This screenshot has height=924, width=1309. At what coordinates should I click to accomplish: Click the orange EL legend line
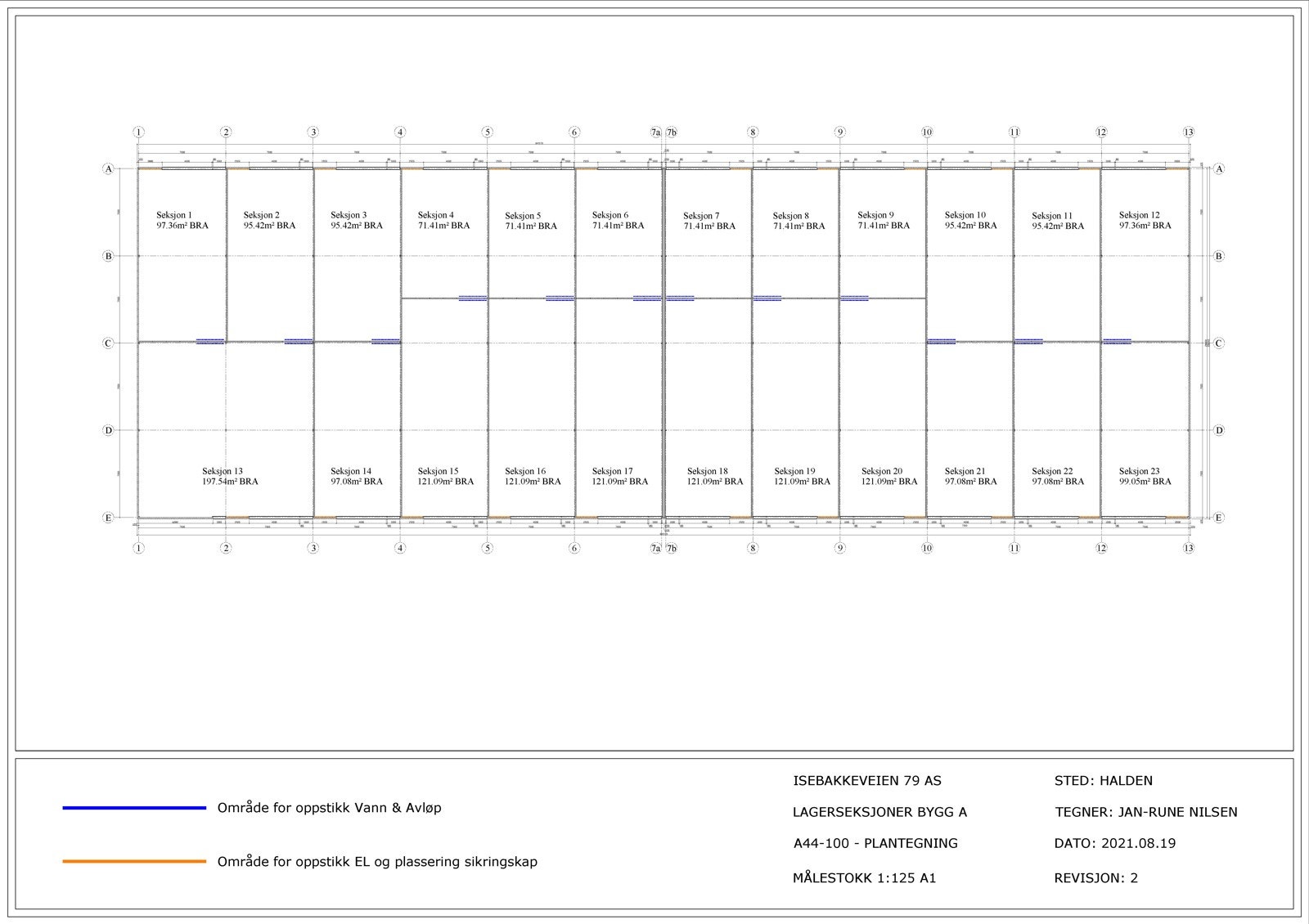click(x=134, y=861)
